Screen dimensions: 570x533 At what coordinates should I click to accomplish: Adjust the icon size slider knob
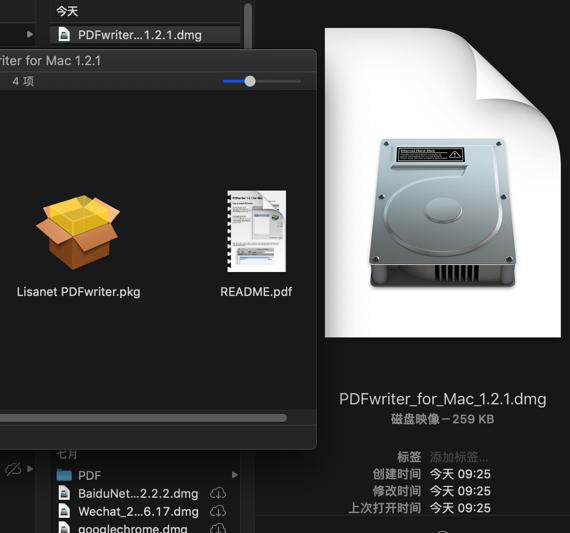[250, 81]
